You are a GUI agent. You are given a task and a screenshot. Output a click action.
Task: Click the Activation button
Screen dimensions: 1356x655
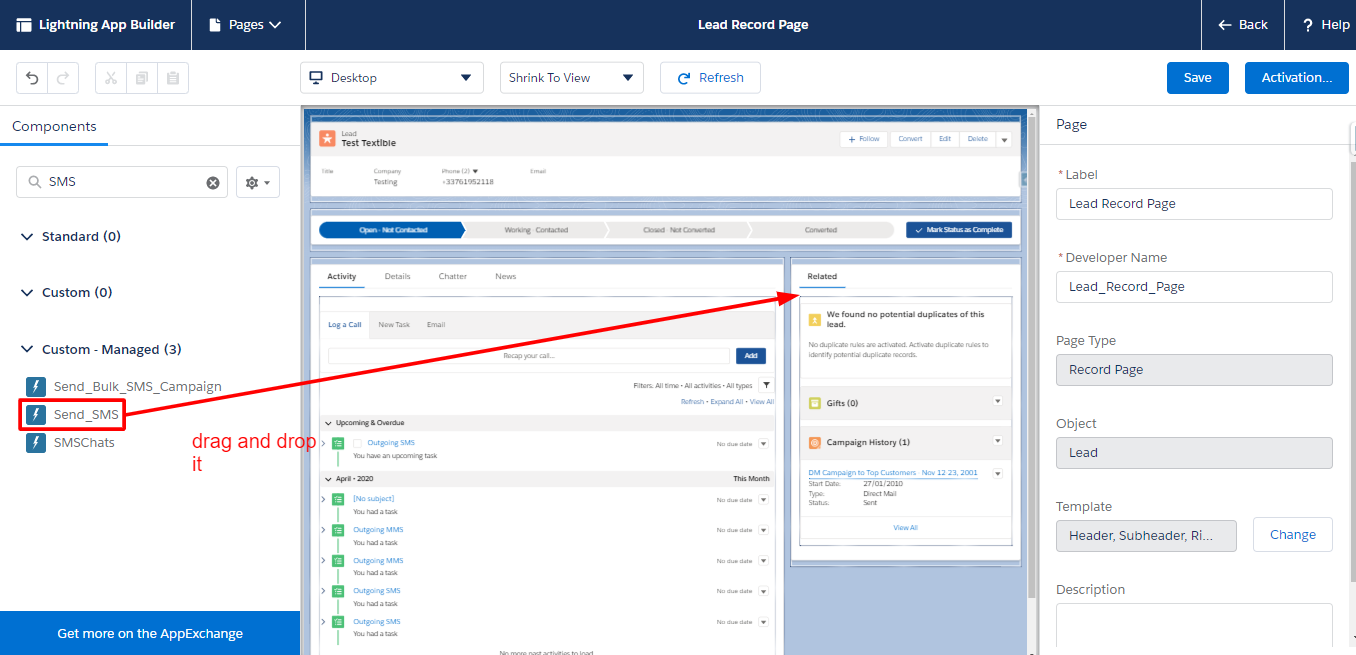click(1297, 78)
